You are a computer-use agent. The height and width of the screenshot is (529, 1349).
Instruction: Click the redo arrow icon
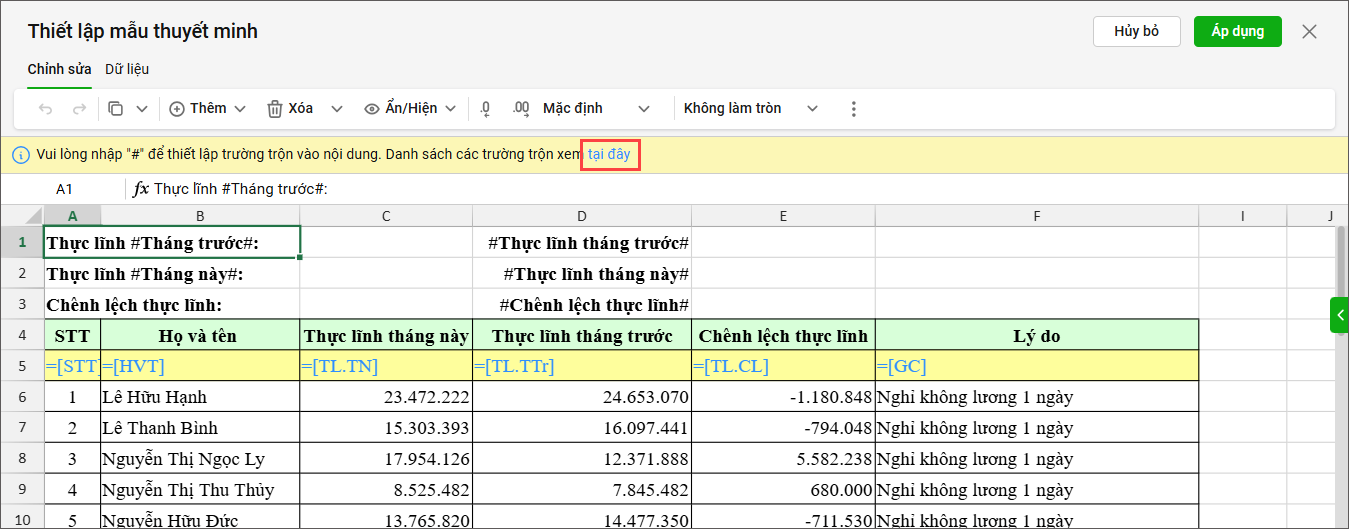[x=79, y=108]
